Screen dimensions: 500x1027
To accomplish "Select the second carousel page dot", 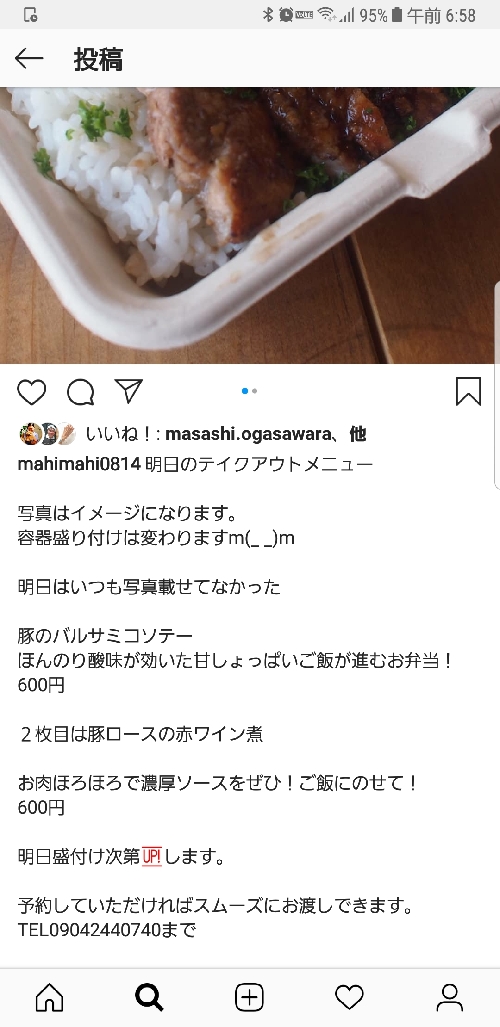I will [x=254, y=391].
